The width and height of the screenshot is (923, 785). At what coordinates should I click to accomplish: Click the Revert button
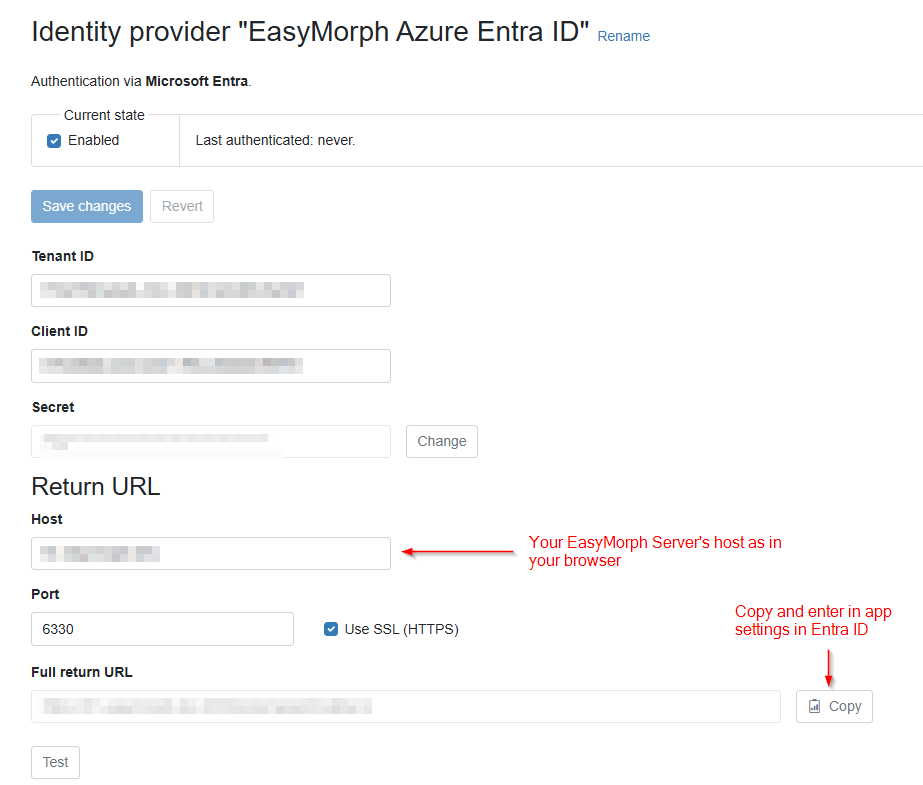point(182,207)
